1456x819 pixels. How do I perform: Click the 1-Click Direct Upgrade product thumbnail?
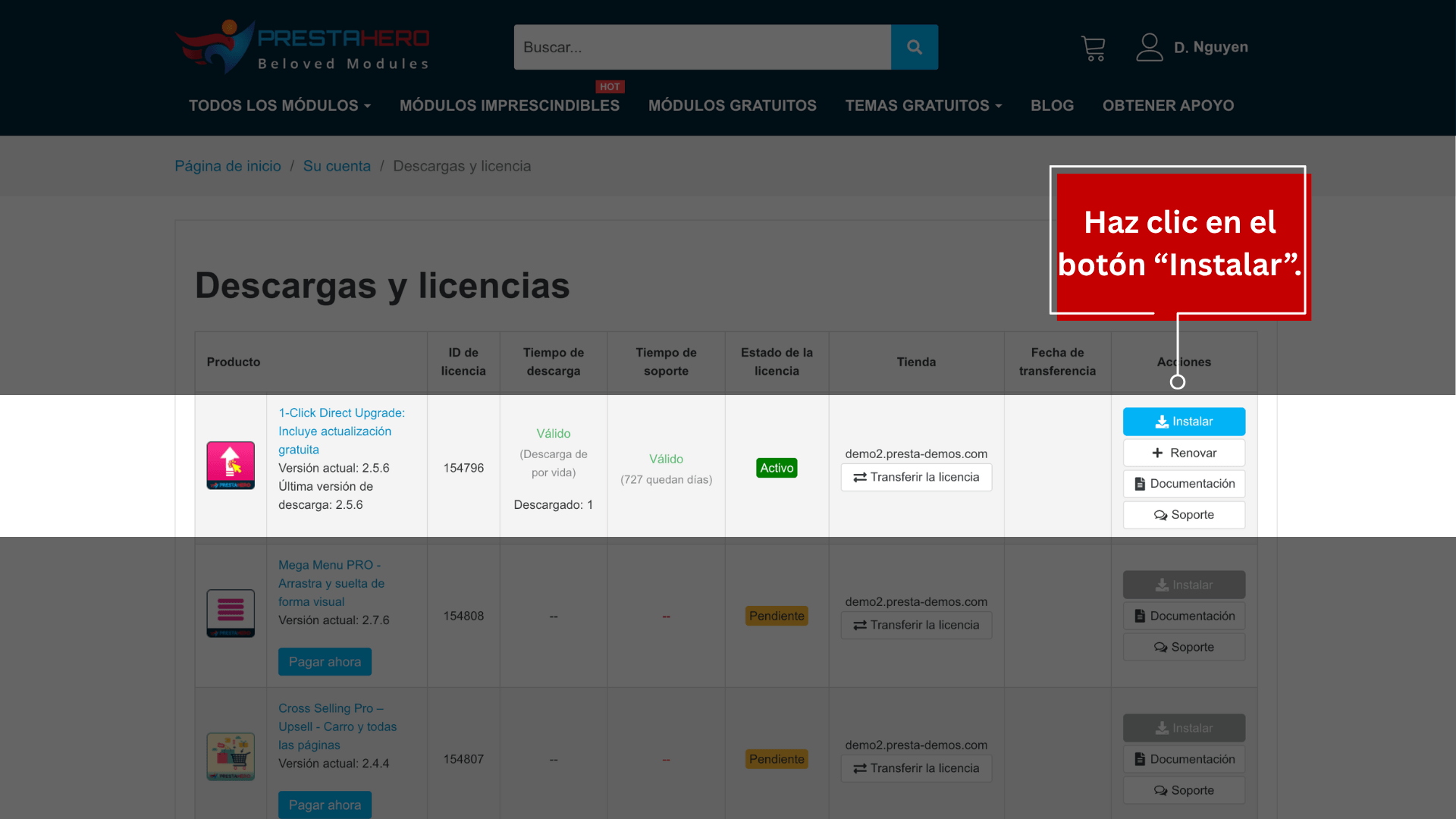coord(231,466)
